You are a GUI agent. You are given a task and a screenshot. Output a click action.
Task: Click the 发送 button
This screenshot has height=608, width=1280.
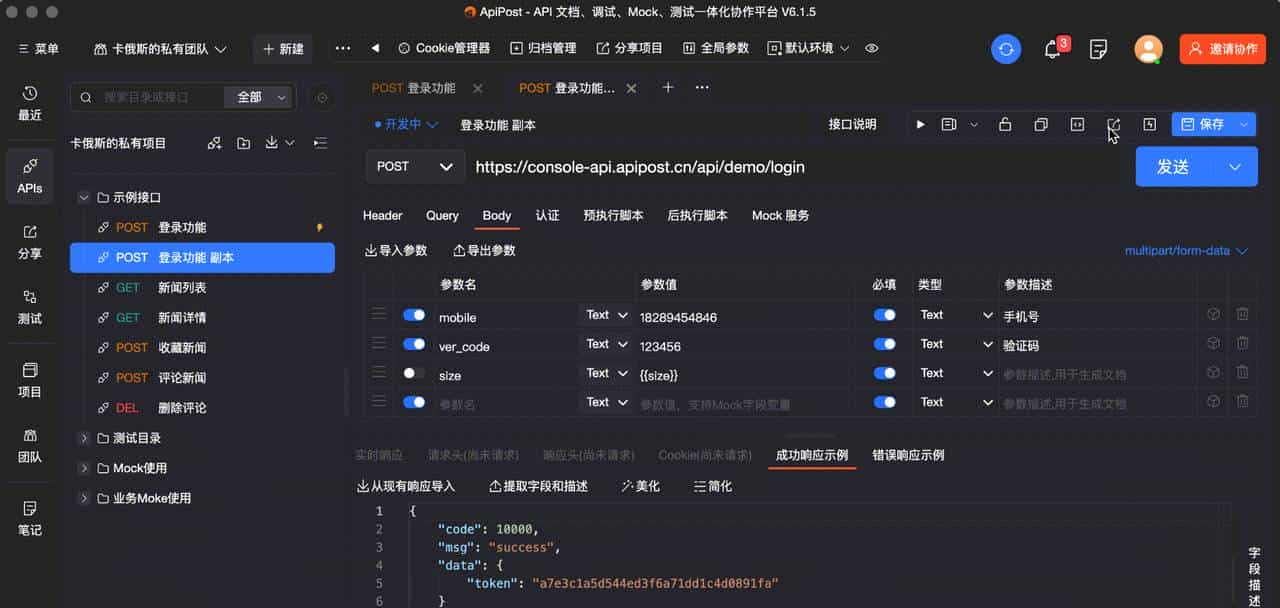coord(1172,166)
